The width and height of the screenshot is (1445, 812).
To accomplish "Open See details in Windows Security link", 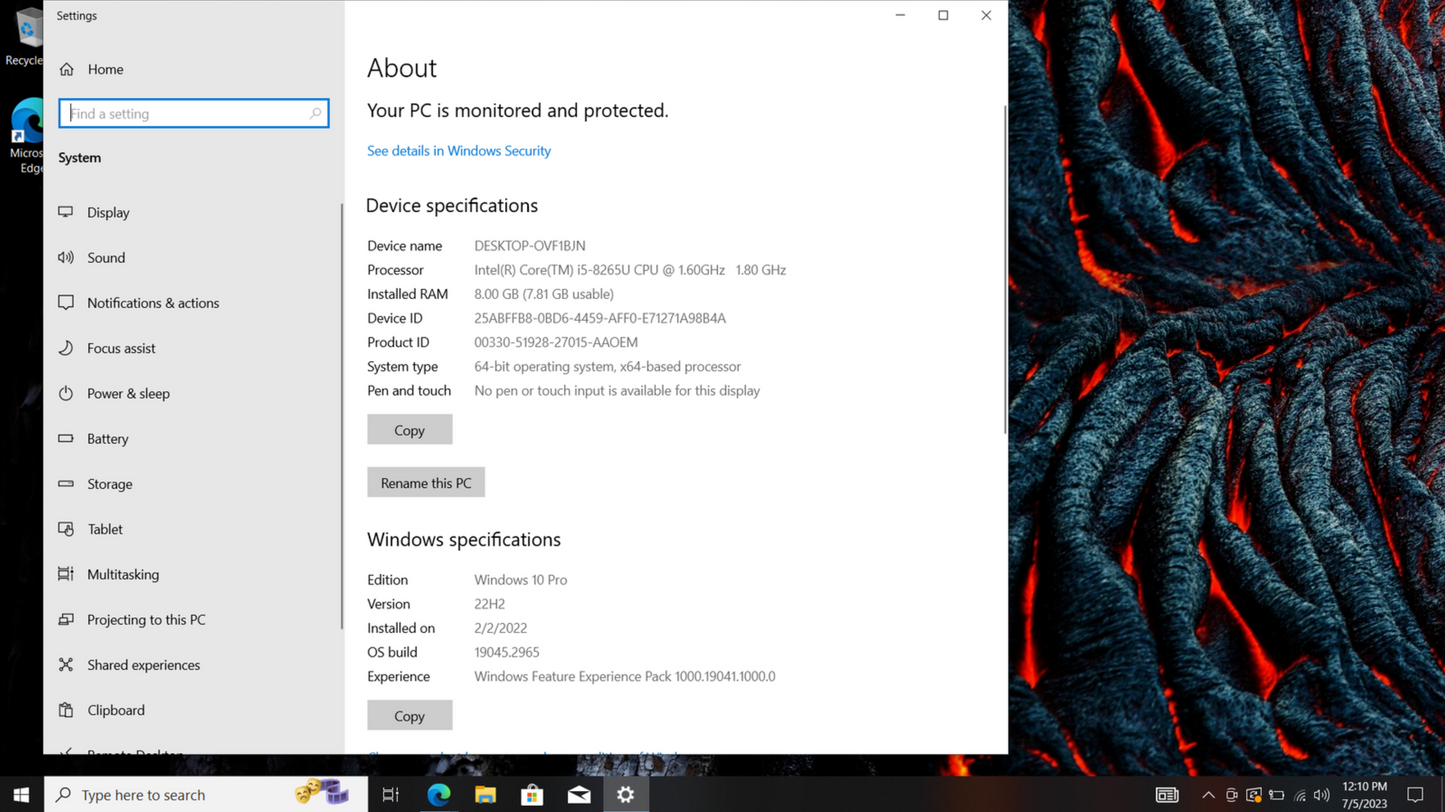I will (458, 150).
